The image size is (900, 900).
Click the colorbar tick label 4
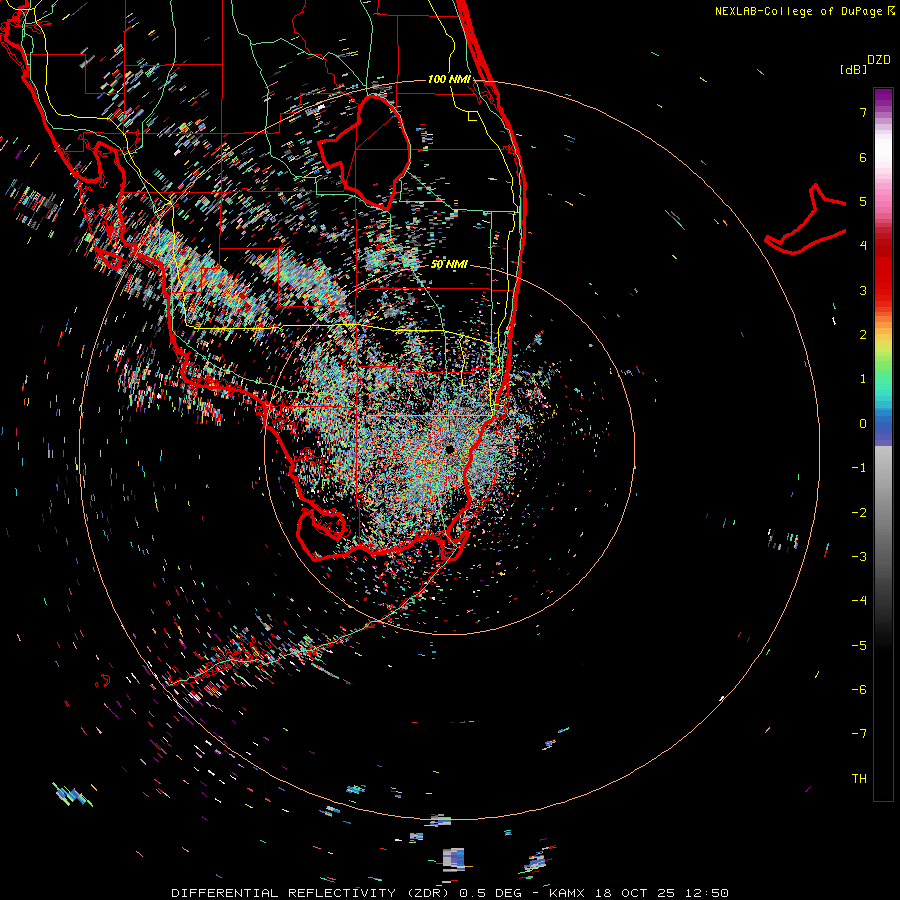pos(863,246)
